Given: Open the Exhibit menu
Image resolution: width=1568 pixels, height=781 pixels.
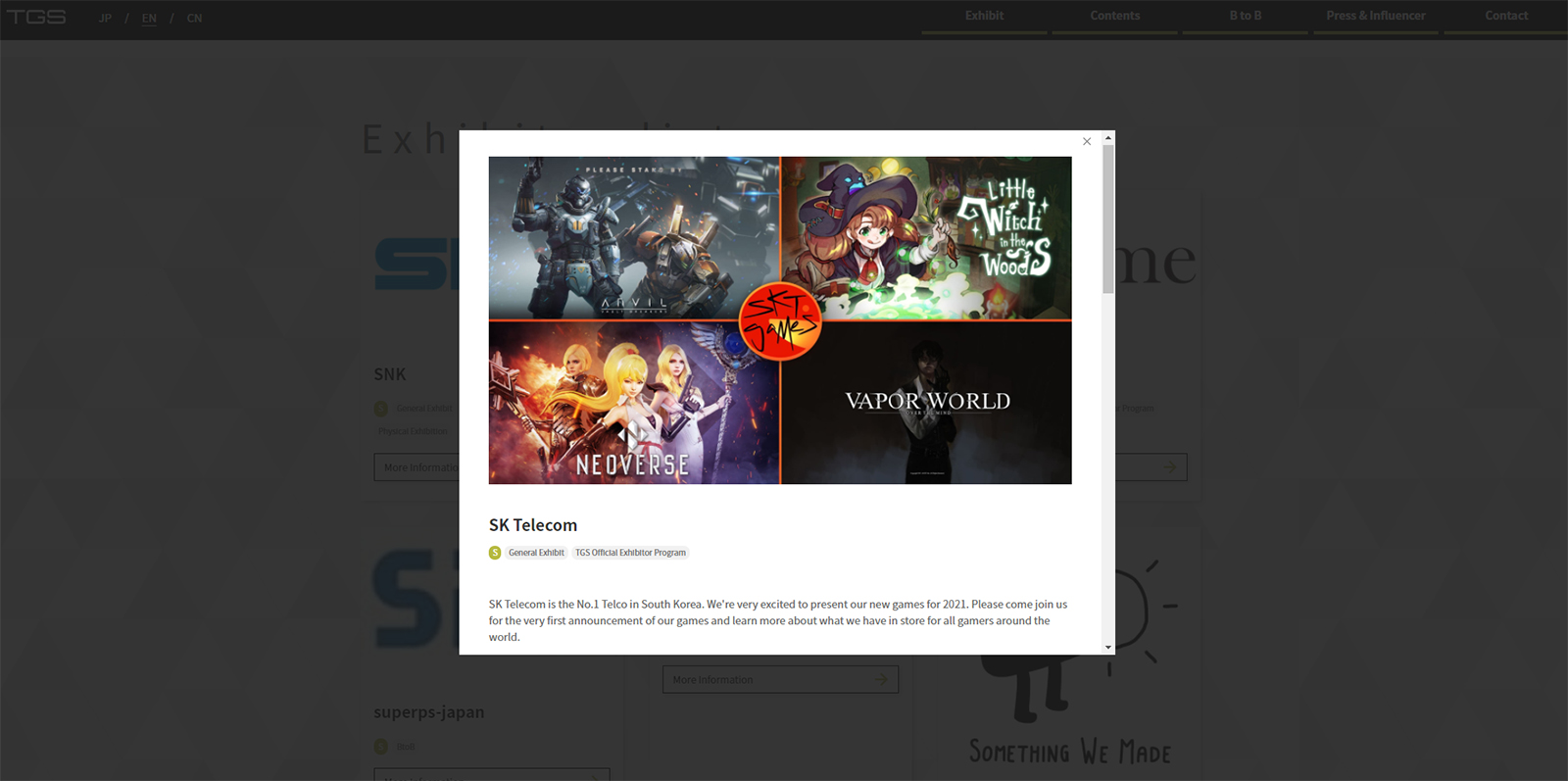Looking at the screenshot, I should pyautogui.click(x=984, y=16).
